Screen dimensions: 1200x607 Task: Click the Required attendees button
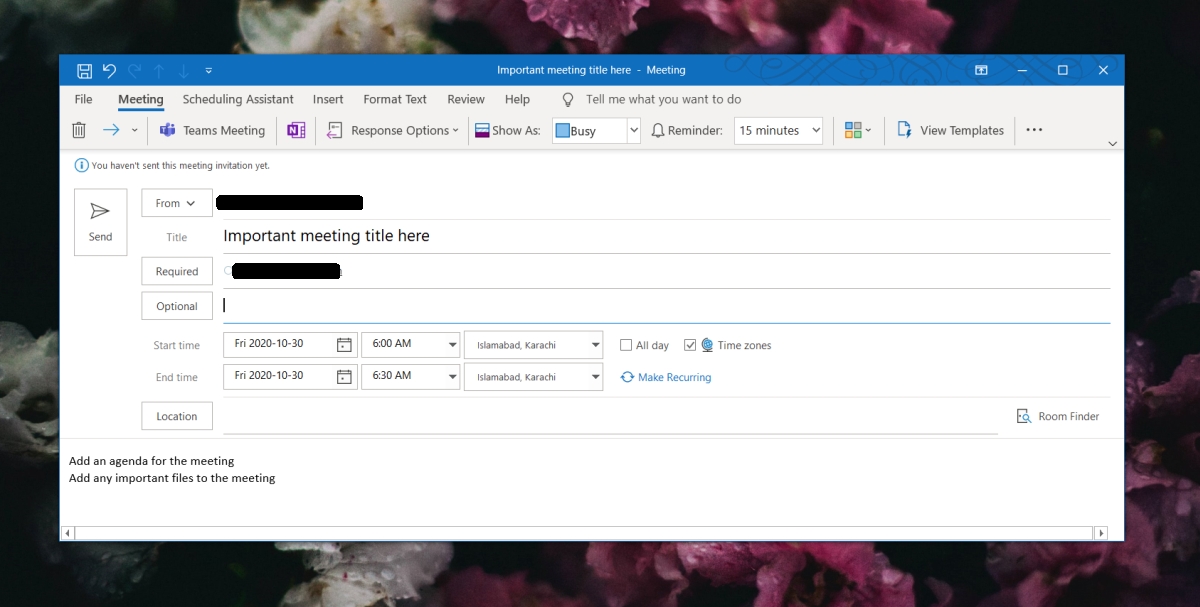[177, 271]
